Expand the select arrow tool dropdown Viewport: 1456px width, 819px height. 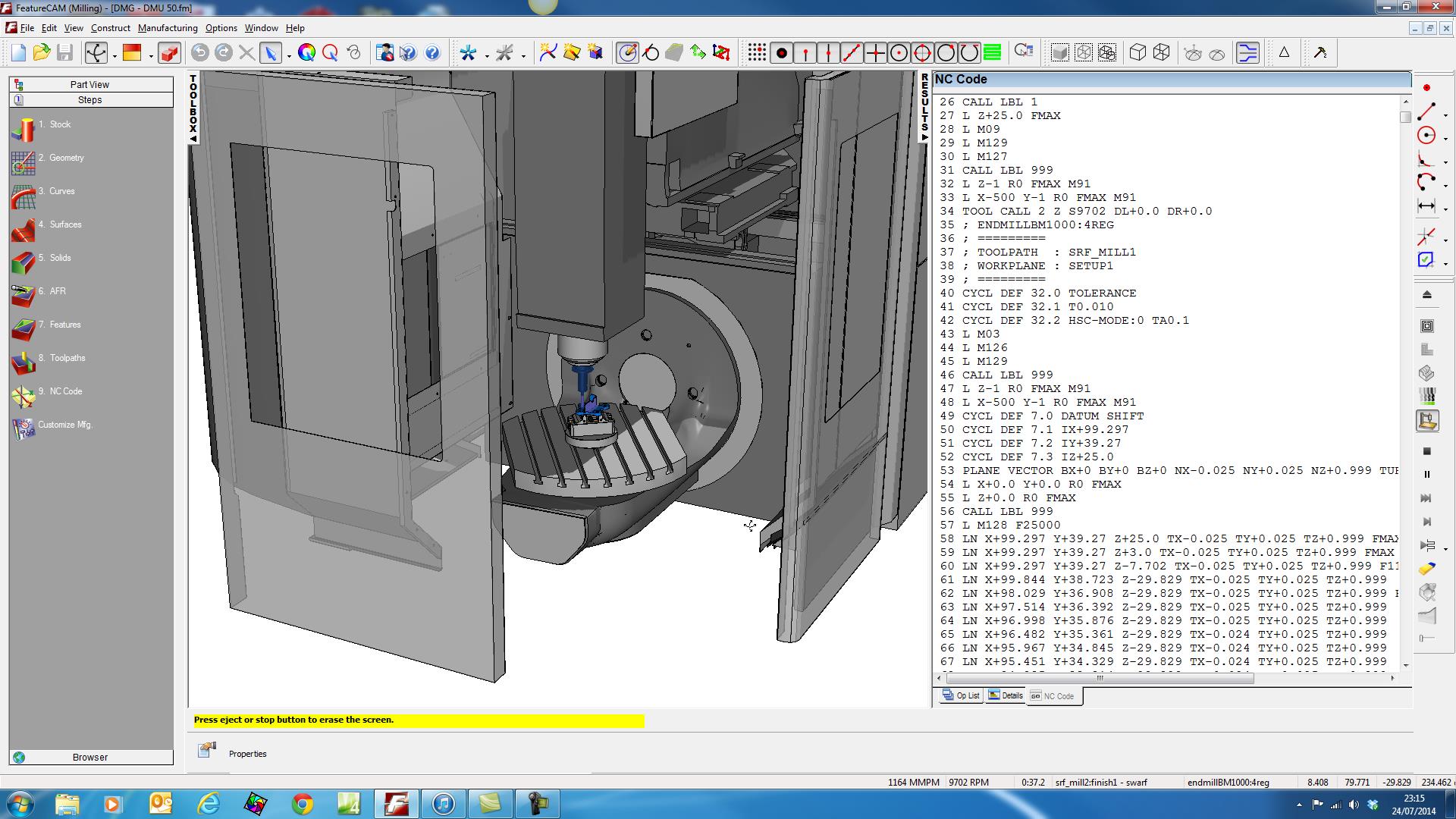tap(288, 55)
